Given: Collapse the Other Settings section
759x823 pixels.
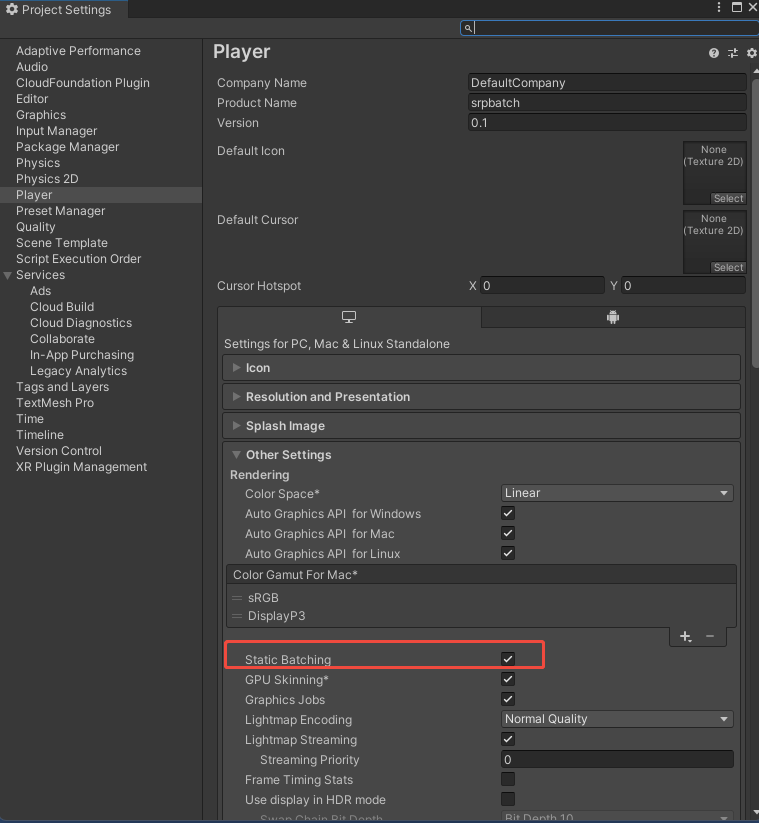Looking at the screenshot, I should point(236,455).
